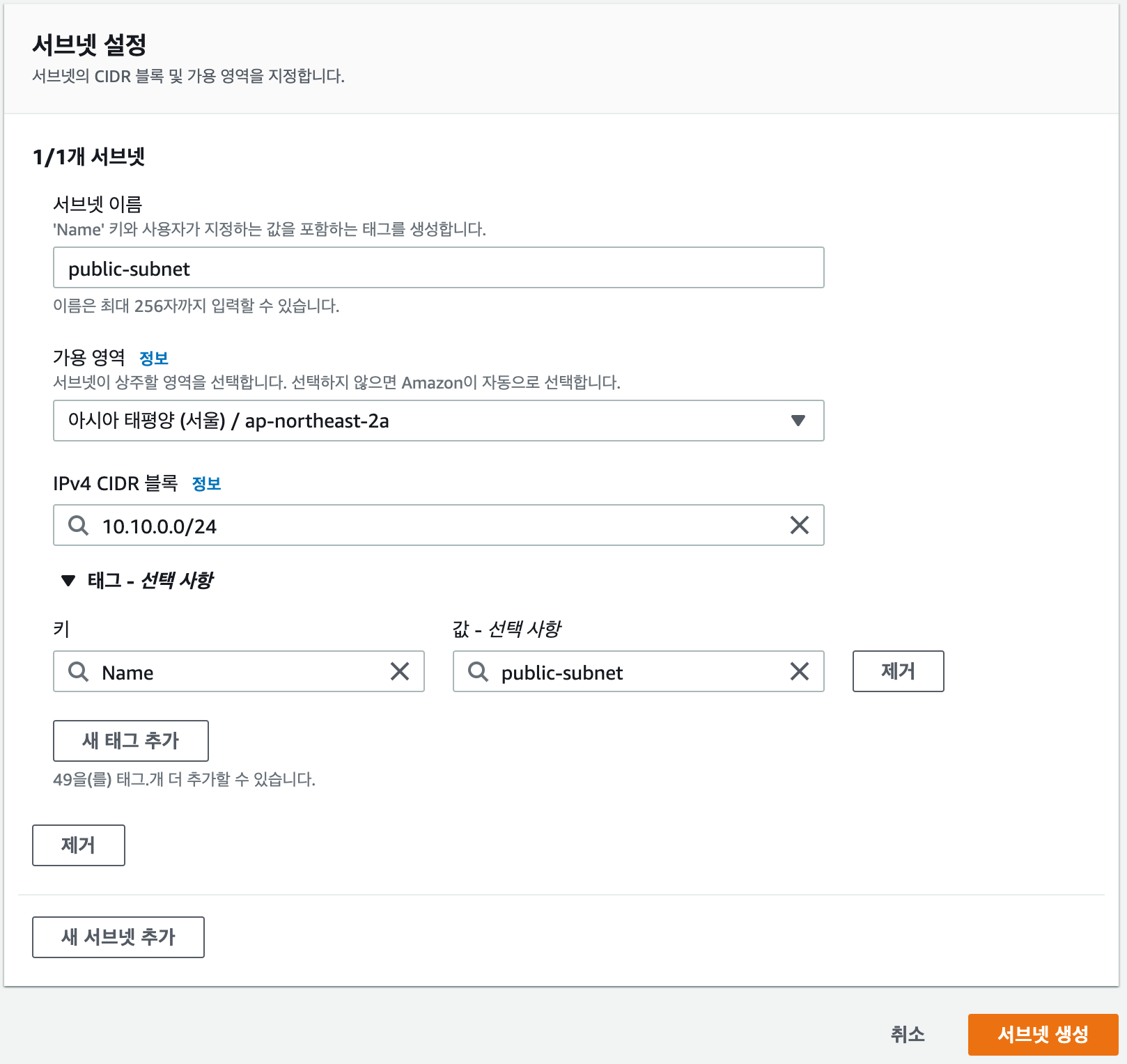Click the search icon in the tag value field
Viewport: 1127px width, 1064px height.
click(478, 671)
